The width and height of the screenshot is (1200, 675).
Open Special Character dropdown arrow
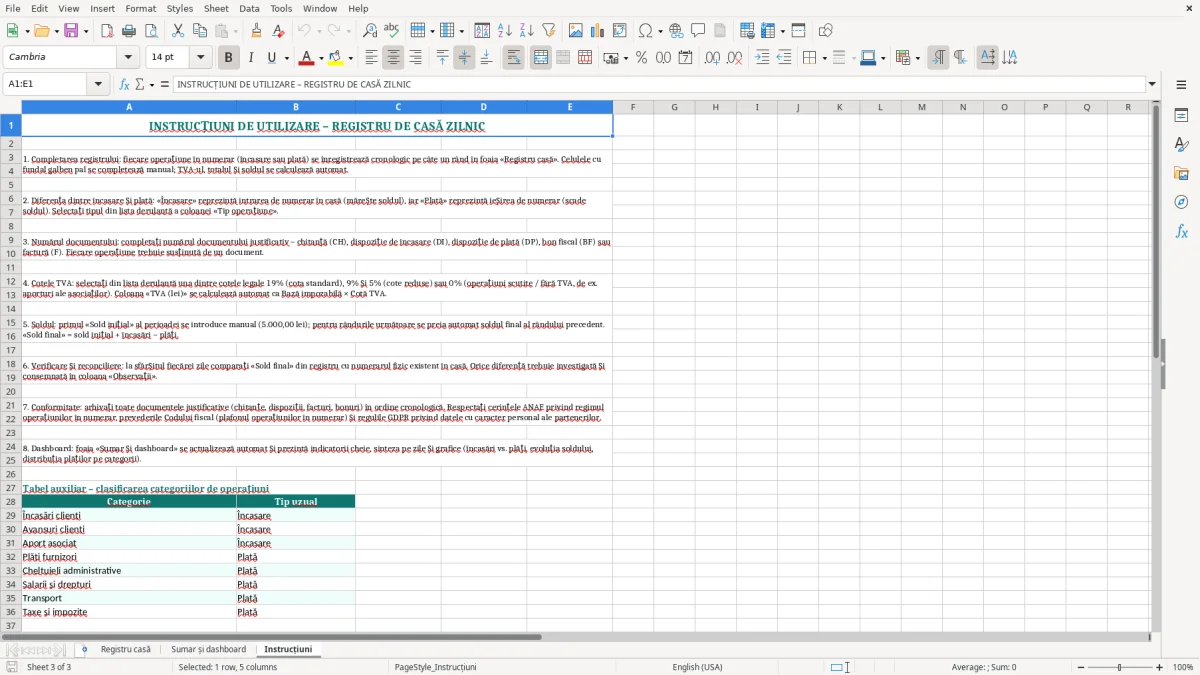660,31
